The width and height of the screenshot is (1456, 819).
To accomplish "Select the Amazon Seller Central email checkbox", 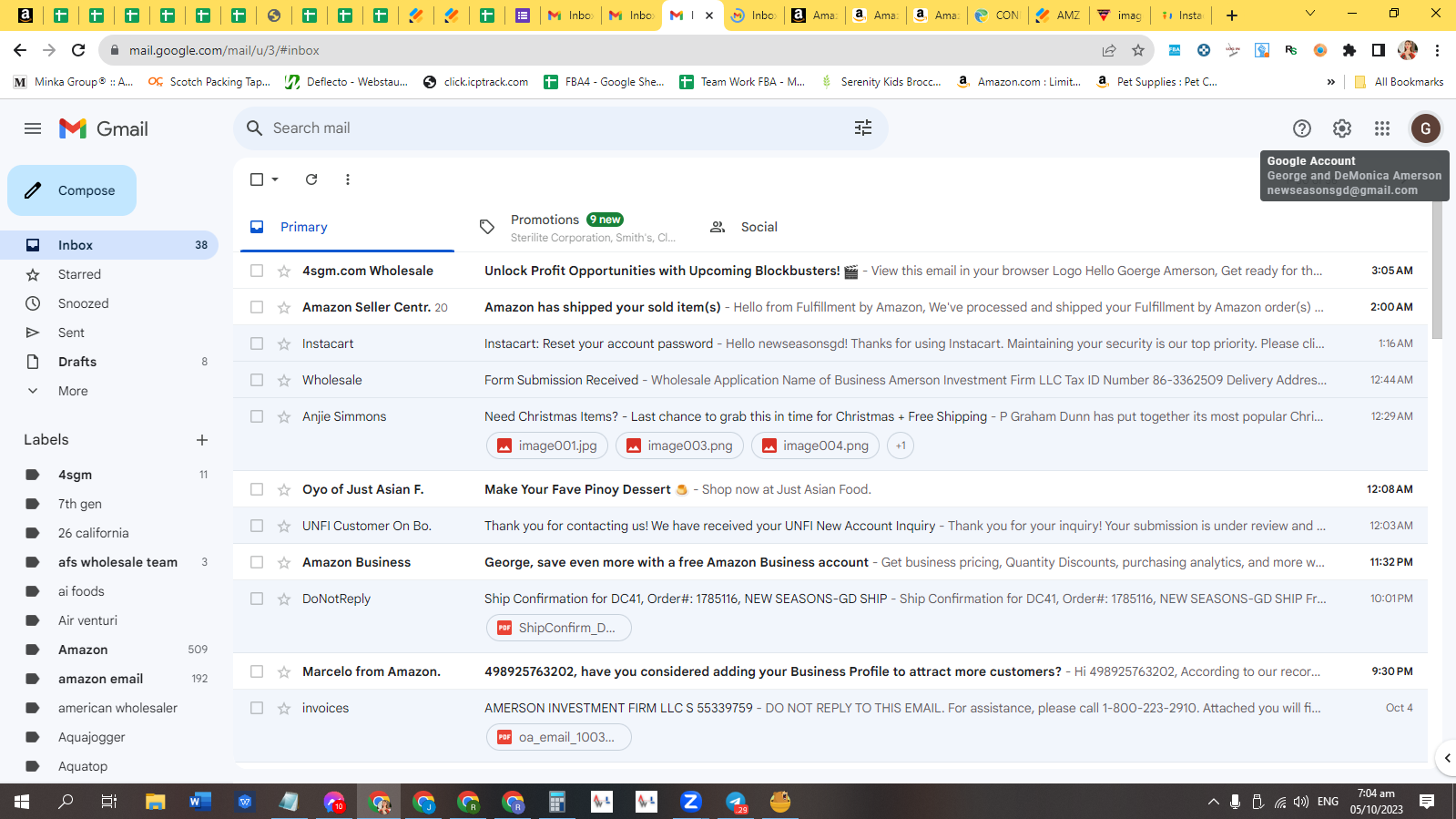I will click(257, 307).
